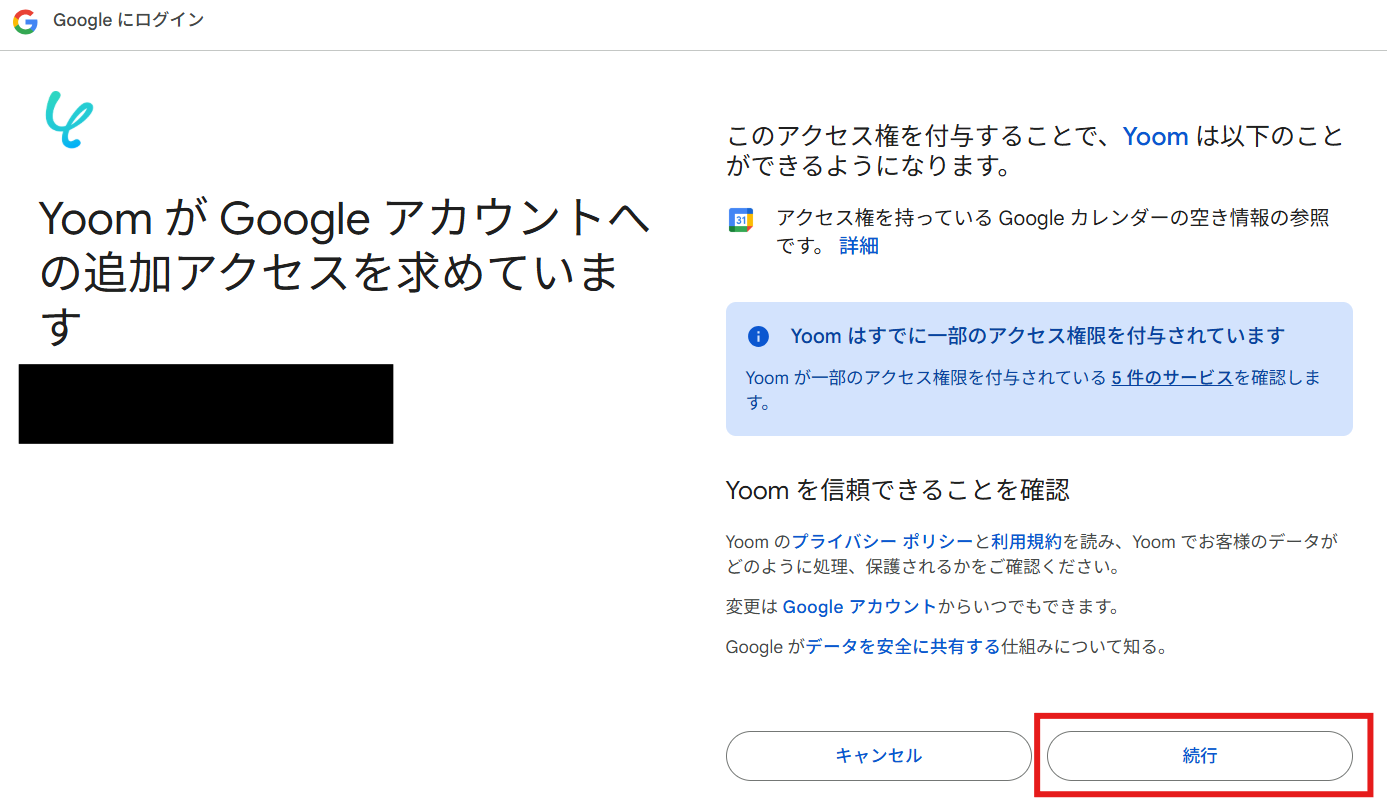
Task: Open the データを安全に共有する link
Action: click(903, 647)
